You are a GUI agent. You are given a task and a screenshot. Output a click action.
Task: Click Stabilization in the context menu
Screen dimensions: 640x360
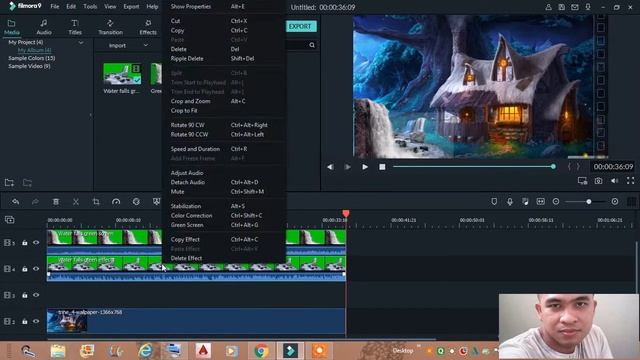pos(186,206)
